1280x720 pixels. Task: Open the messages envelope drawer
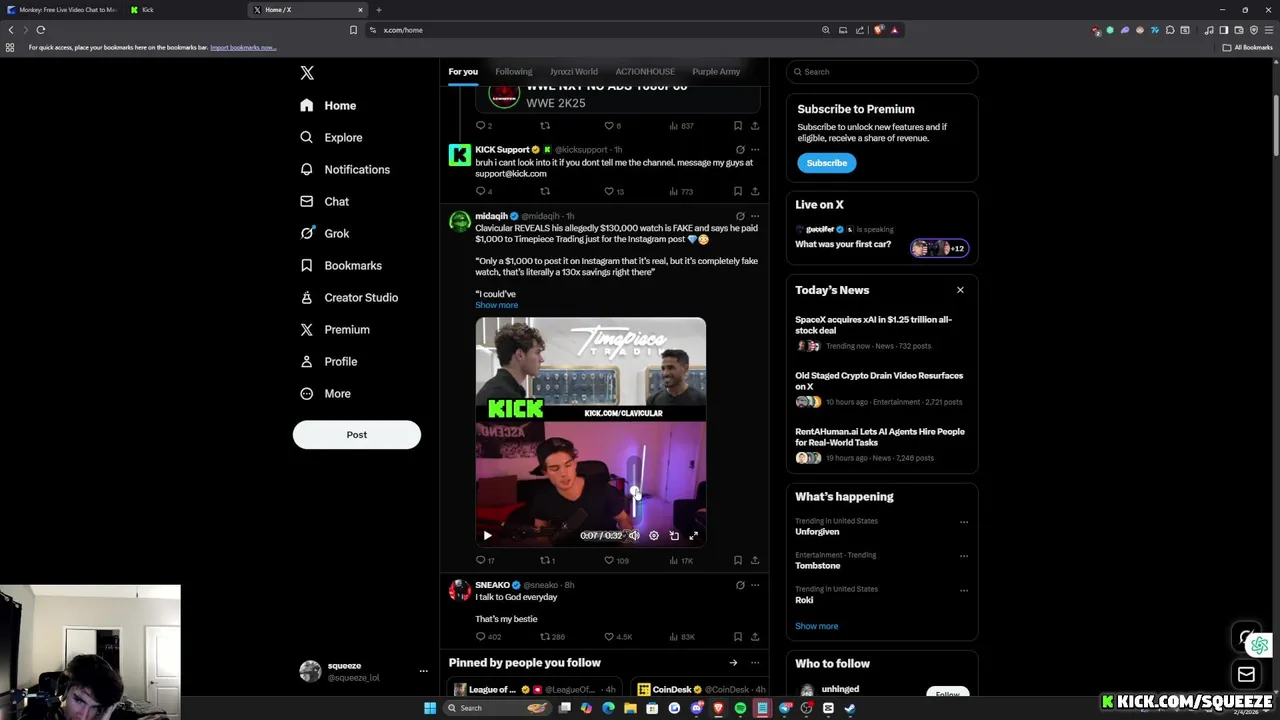(1246, 675)
